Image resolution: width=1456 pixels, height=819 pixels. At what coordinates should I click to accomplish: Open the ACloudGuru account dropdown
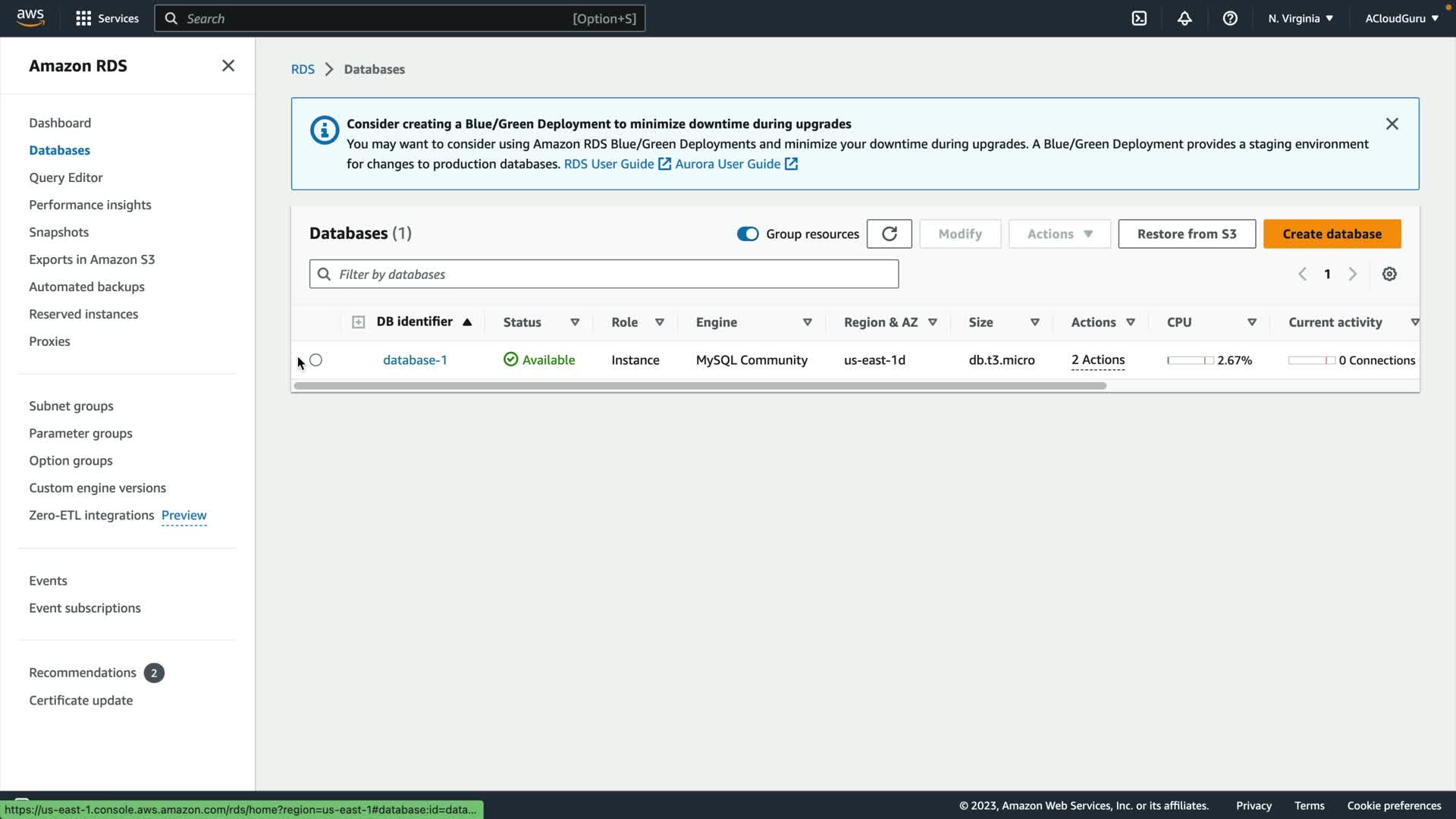(x=1401, y=18)
